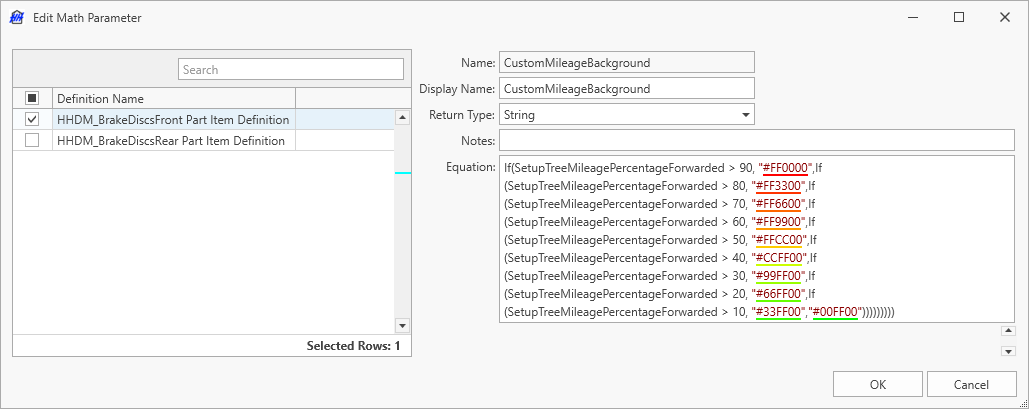Minimize the Edit Math Parameter window

tap(912, 18)
